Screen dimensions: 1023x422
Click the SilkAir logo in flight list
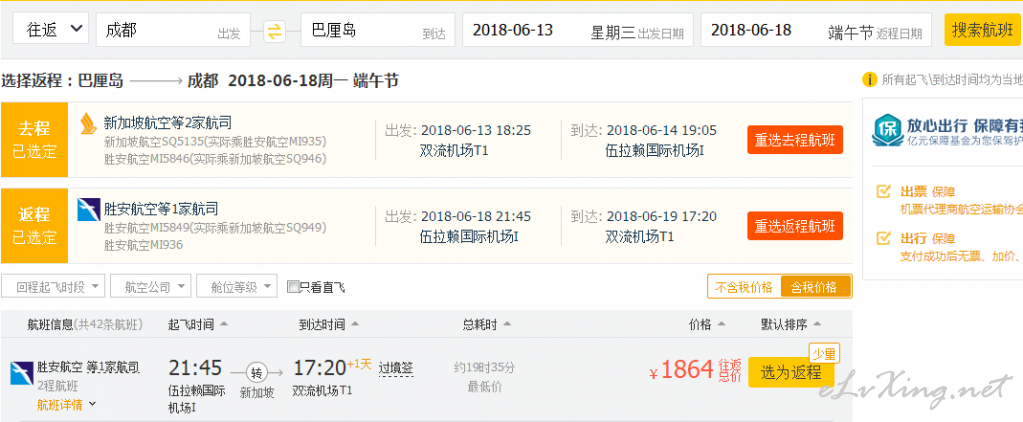(22, 373)
